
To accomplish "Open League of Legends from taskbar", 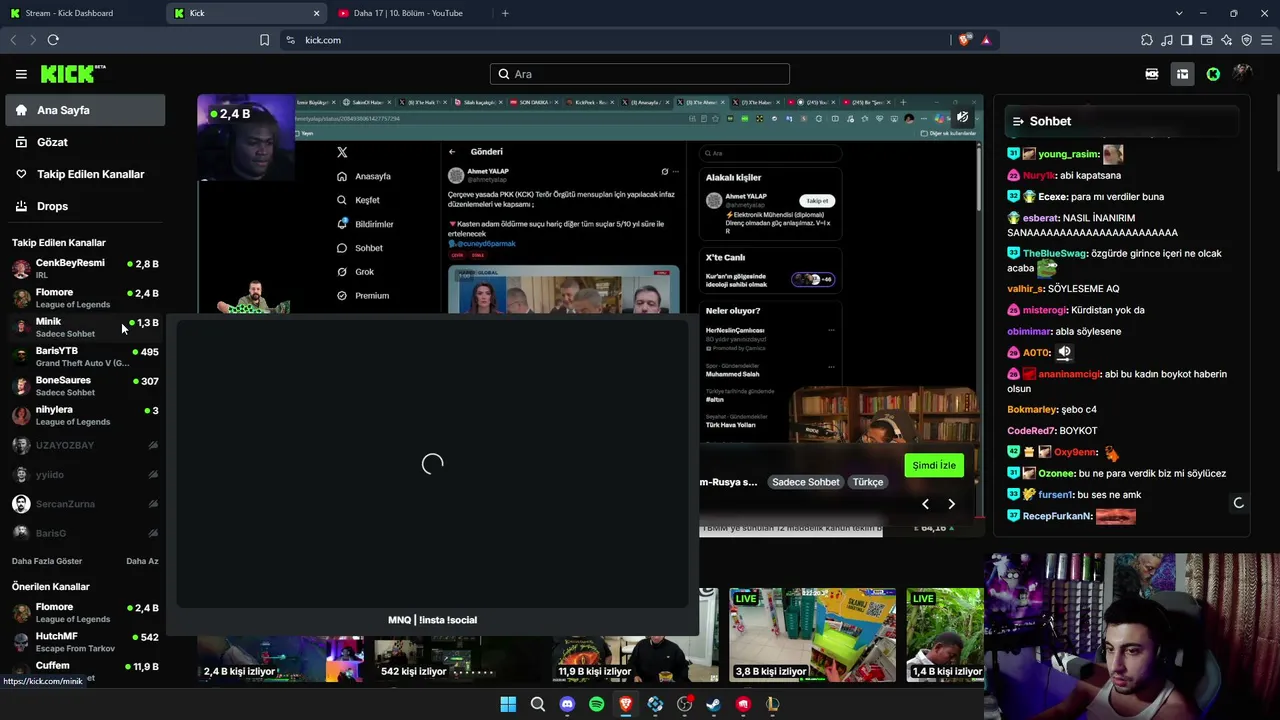I will (773, 704).
